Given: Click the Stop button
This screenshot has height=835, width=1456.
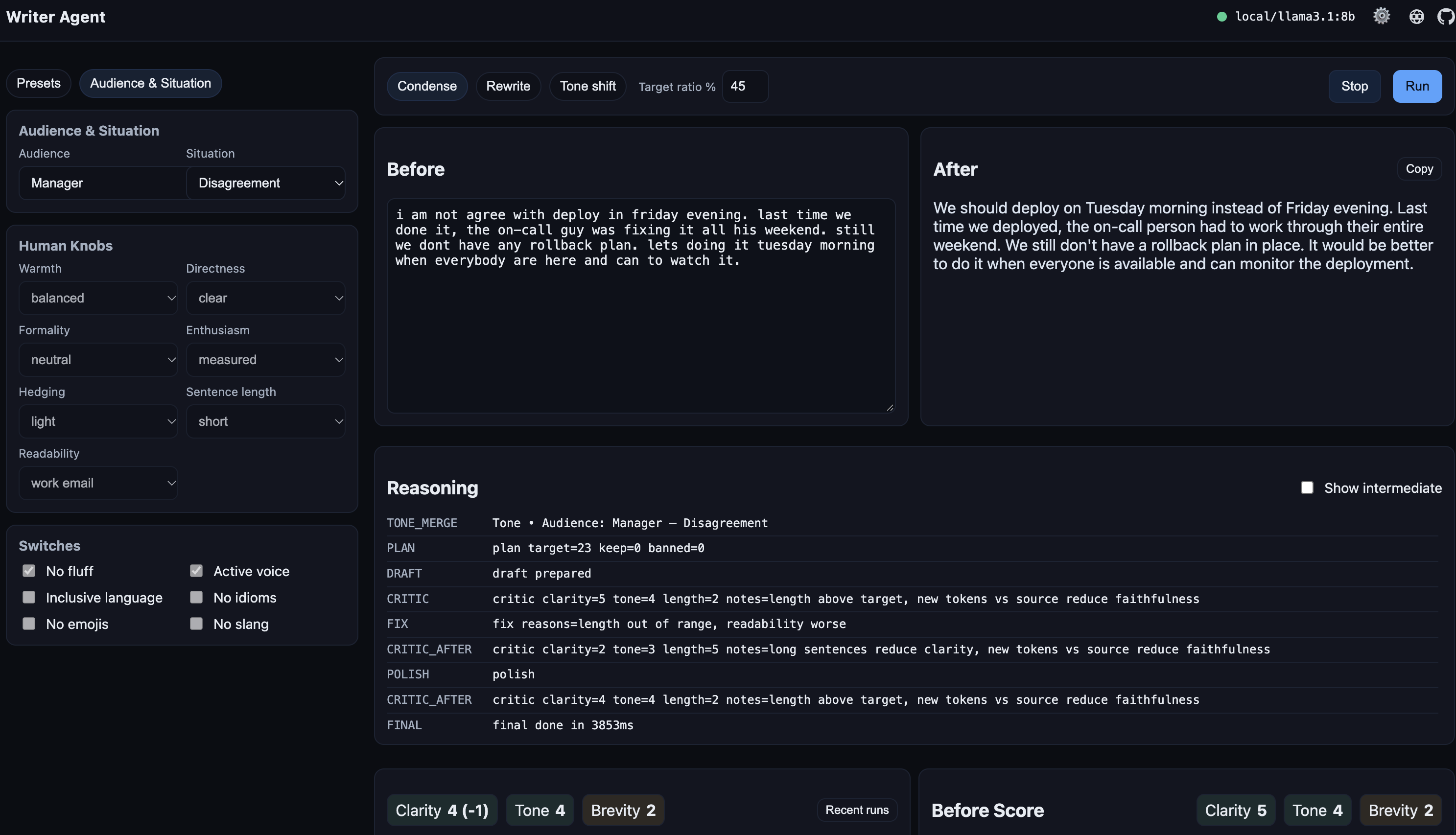Looking at the screenshot, I should tap(1355, 86).
